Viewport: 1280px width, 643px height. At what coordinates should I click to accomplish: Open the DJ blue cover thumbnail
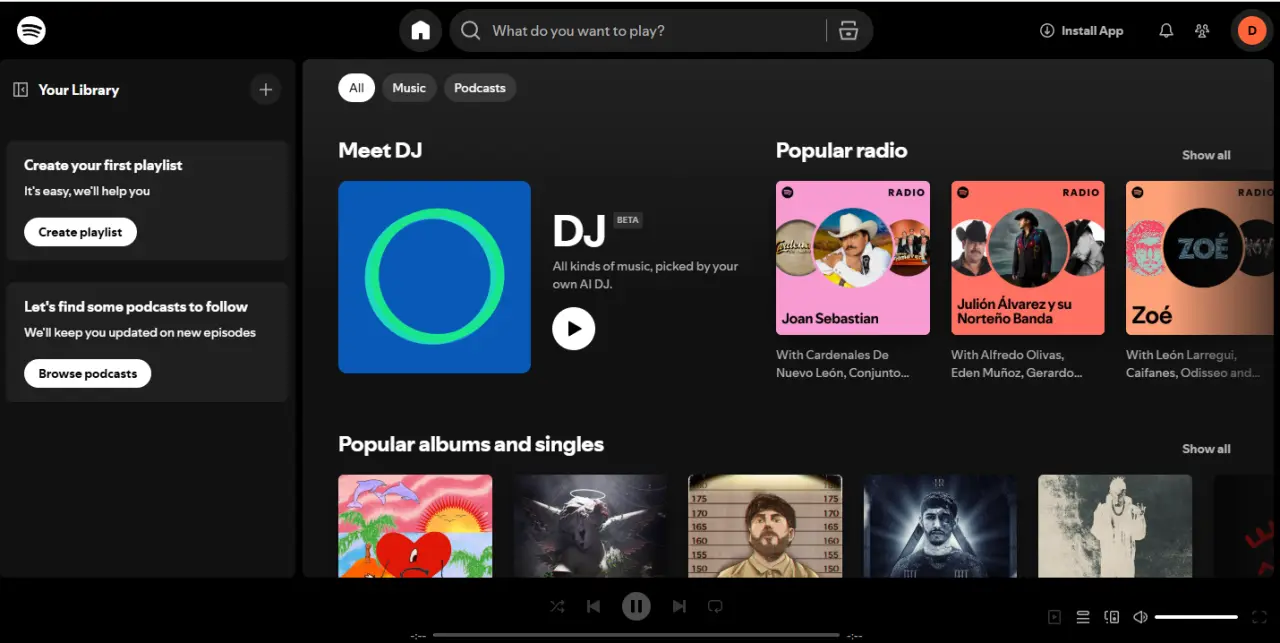point(434,277)
